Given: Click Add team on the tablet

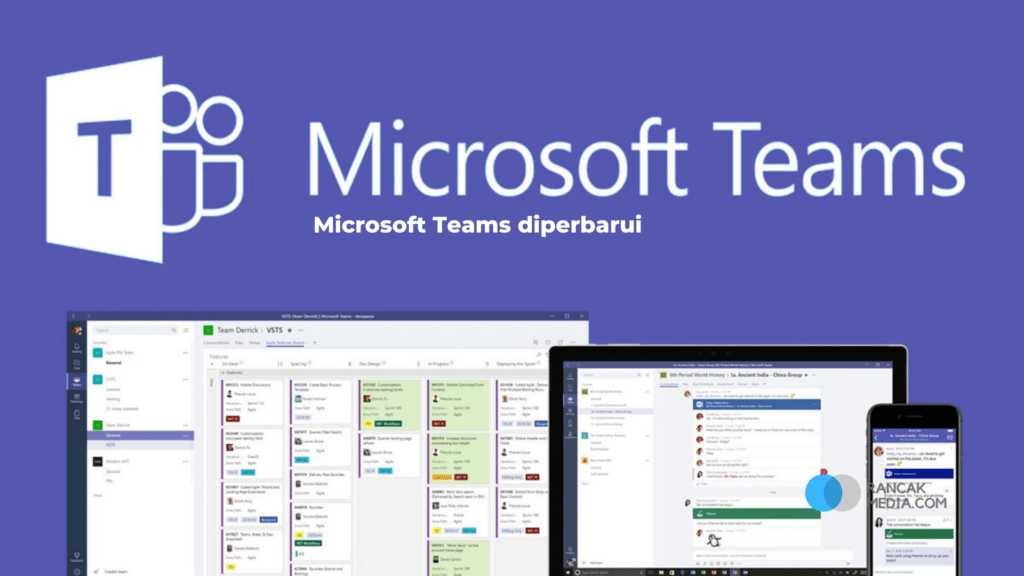Looking at the screenshot, I should pos(592,562).
